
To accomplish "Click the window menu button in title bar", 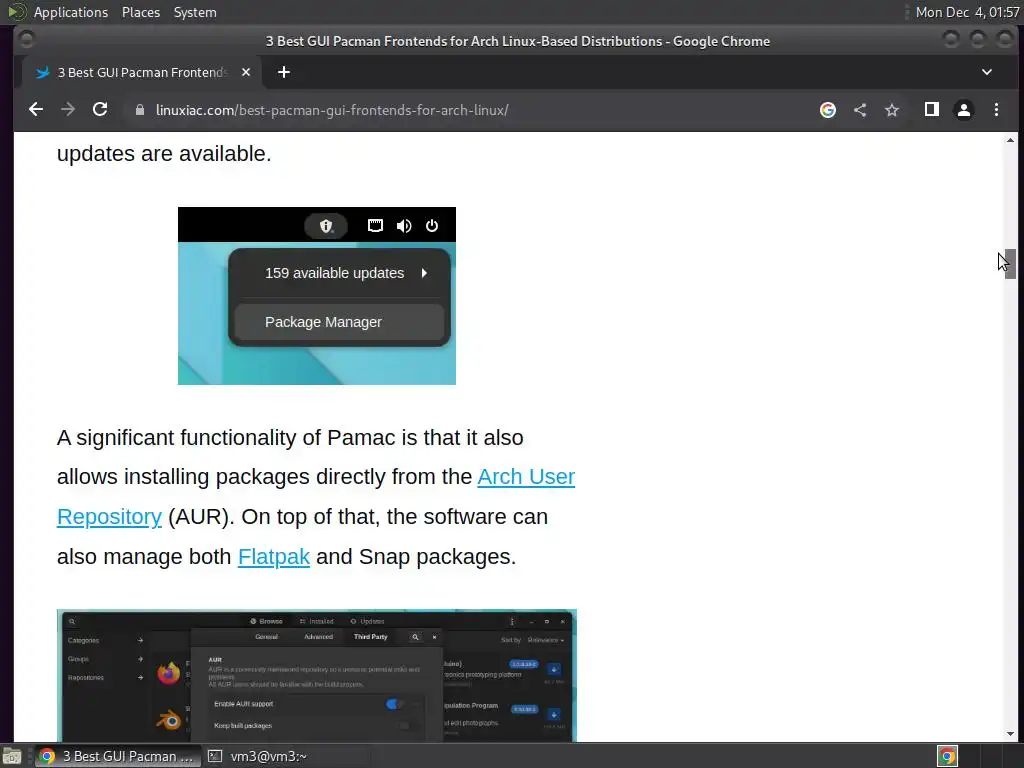I will [26, 40].
